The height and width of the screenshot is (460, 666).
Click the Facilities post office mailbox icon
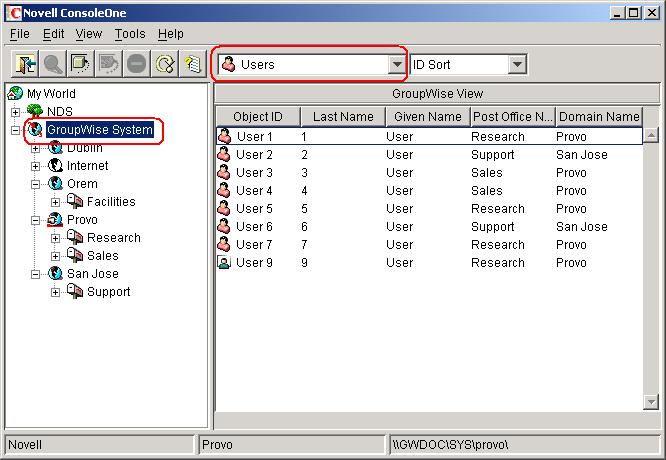(75, 201)
